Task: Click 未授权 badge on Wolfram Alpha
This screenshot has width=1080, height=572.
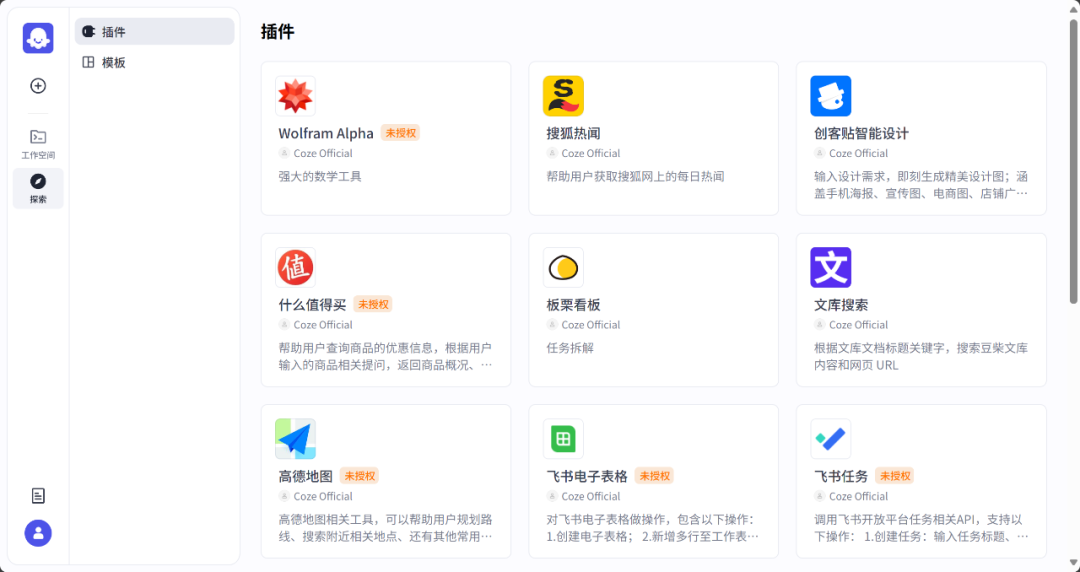Action: click(x=400, y=133)
